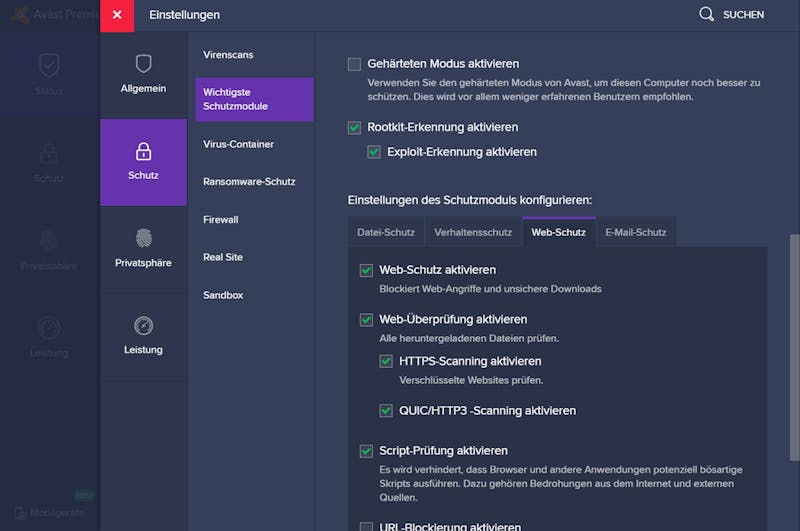
Task: Open the SUCHEN search field
Action: pos(743,15)
